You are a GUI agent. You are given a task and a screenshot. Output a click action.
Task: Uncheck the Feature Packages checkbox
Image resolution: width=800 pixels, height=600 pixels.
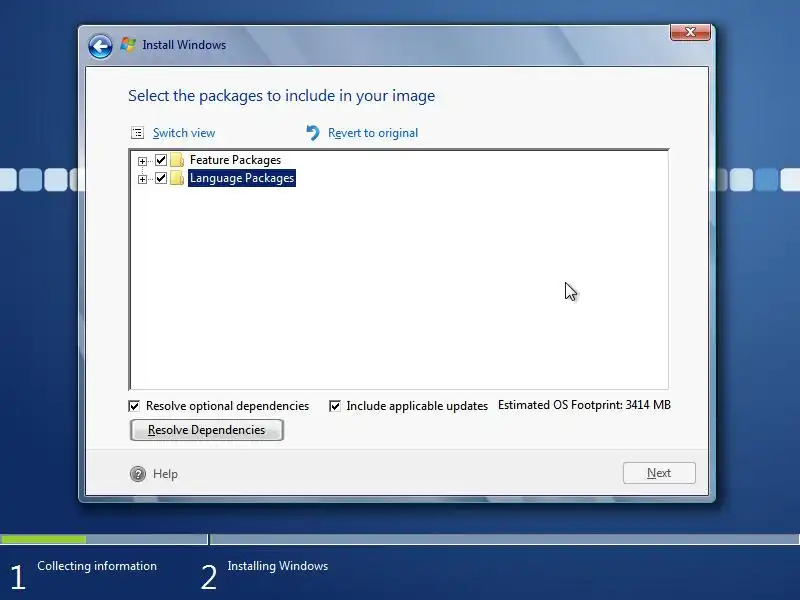pos(161,160)
